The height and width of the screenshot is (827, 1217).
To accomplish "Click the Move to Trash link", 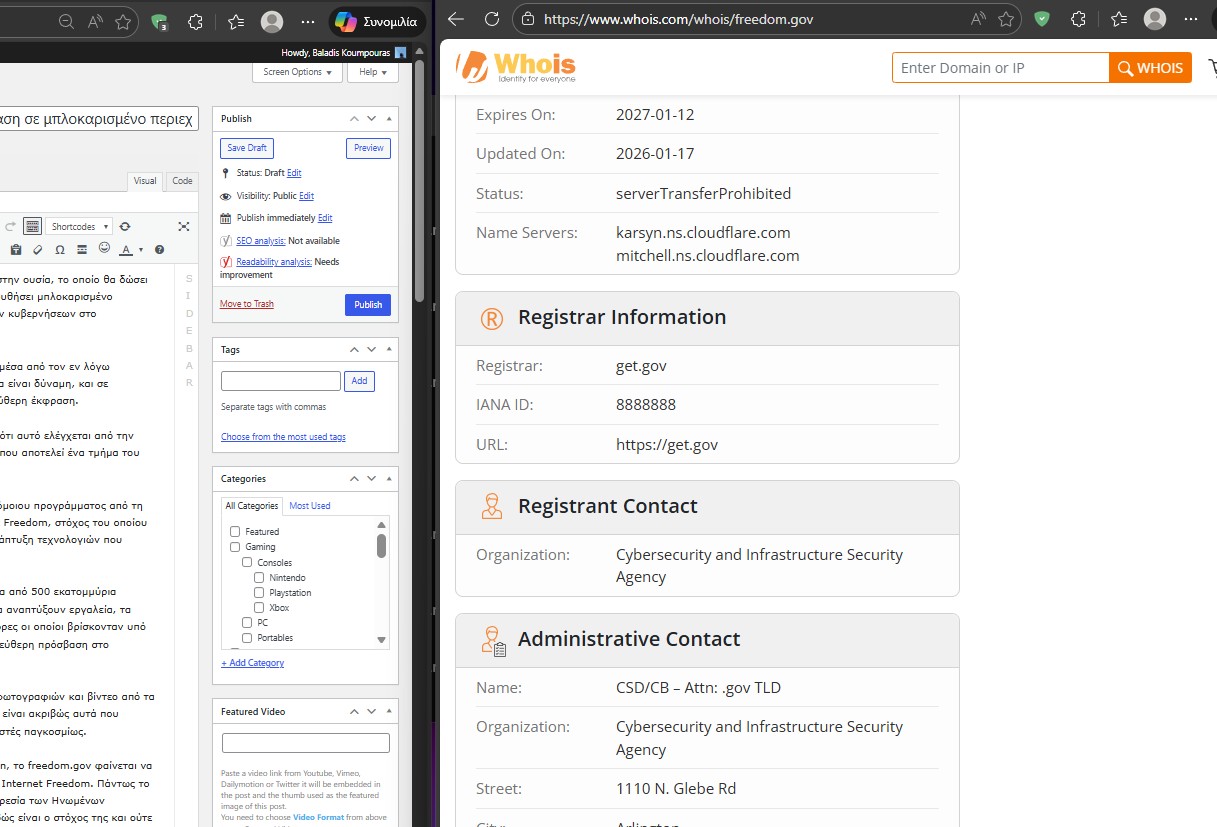I will pos(247,304).
